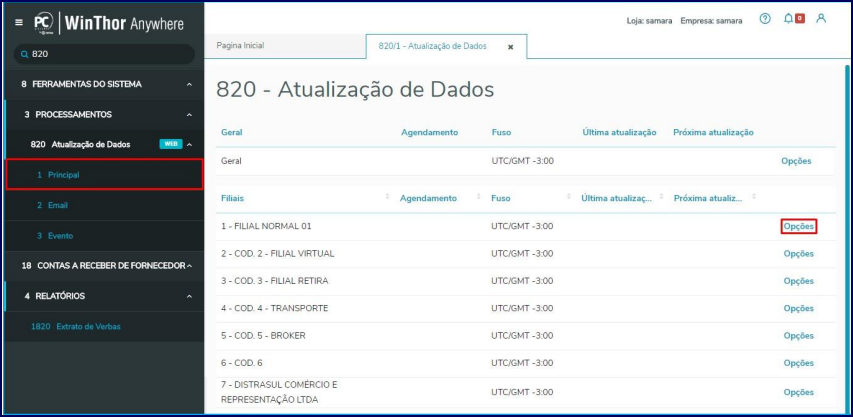
Task: Click the PC Sistemas logo
Action: click(x=43, y=23)
